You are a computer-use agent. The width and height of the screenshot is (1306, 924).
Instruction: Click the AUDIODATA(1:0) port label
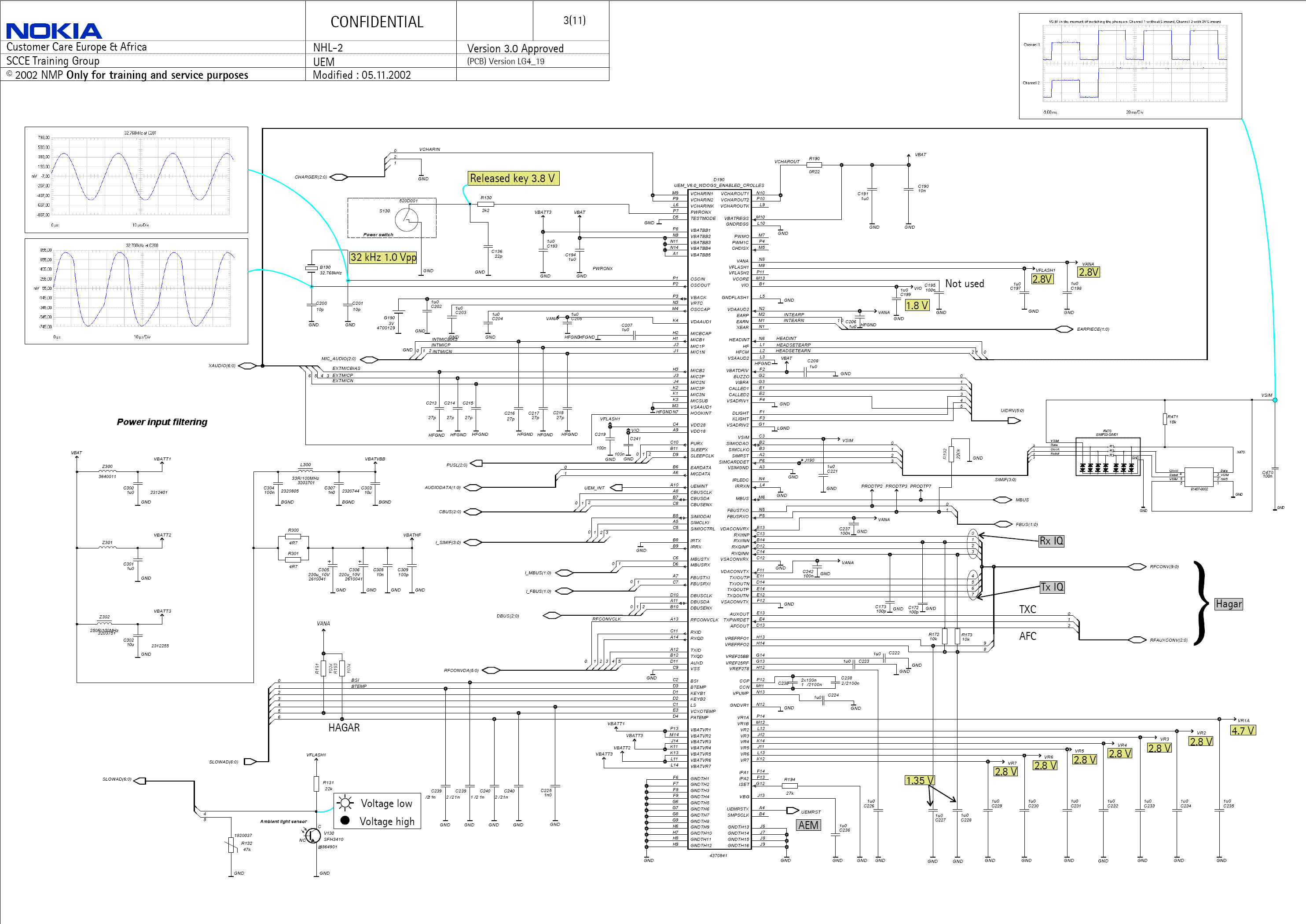pyautogui.click(x=442, y=488)
